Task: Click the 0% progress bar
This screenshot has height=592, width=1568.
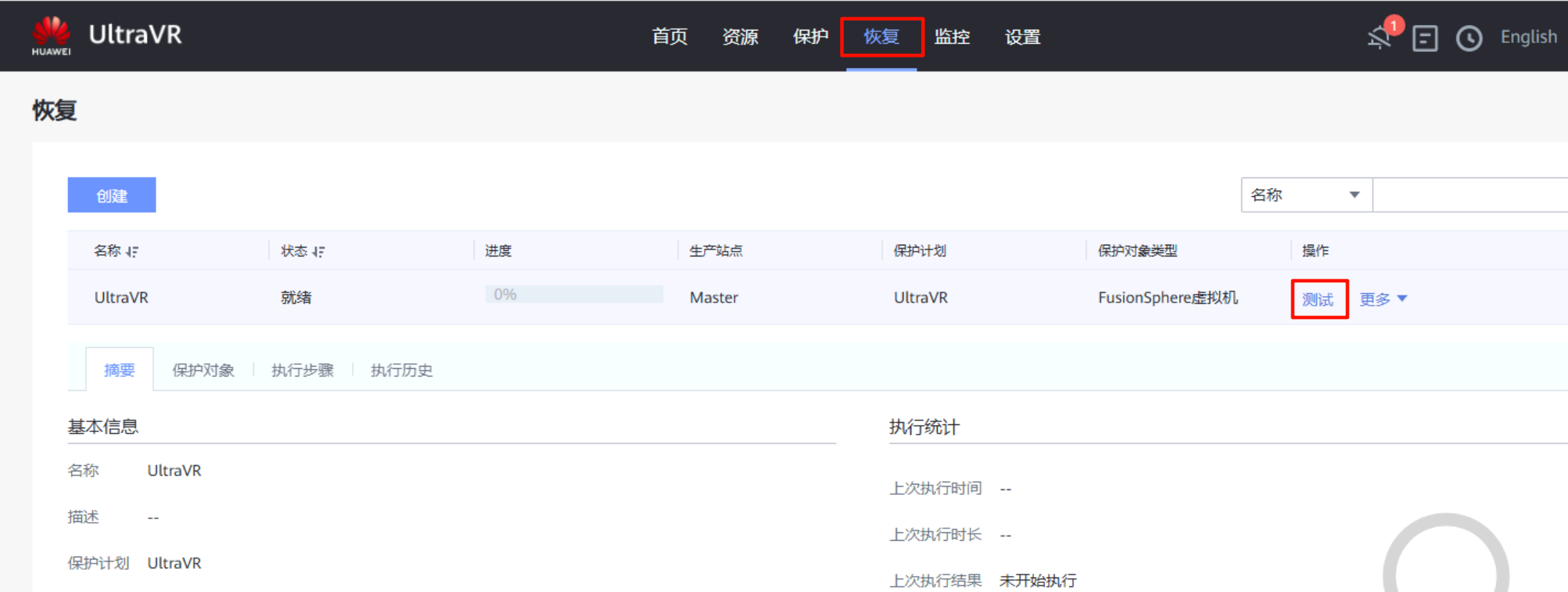Action: (x=574, y=295)
